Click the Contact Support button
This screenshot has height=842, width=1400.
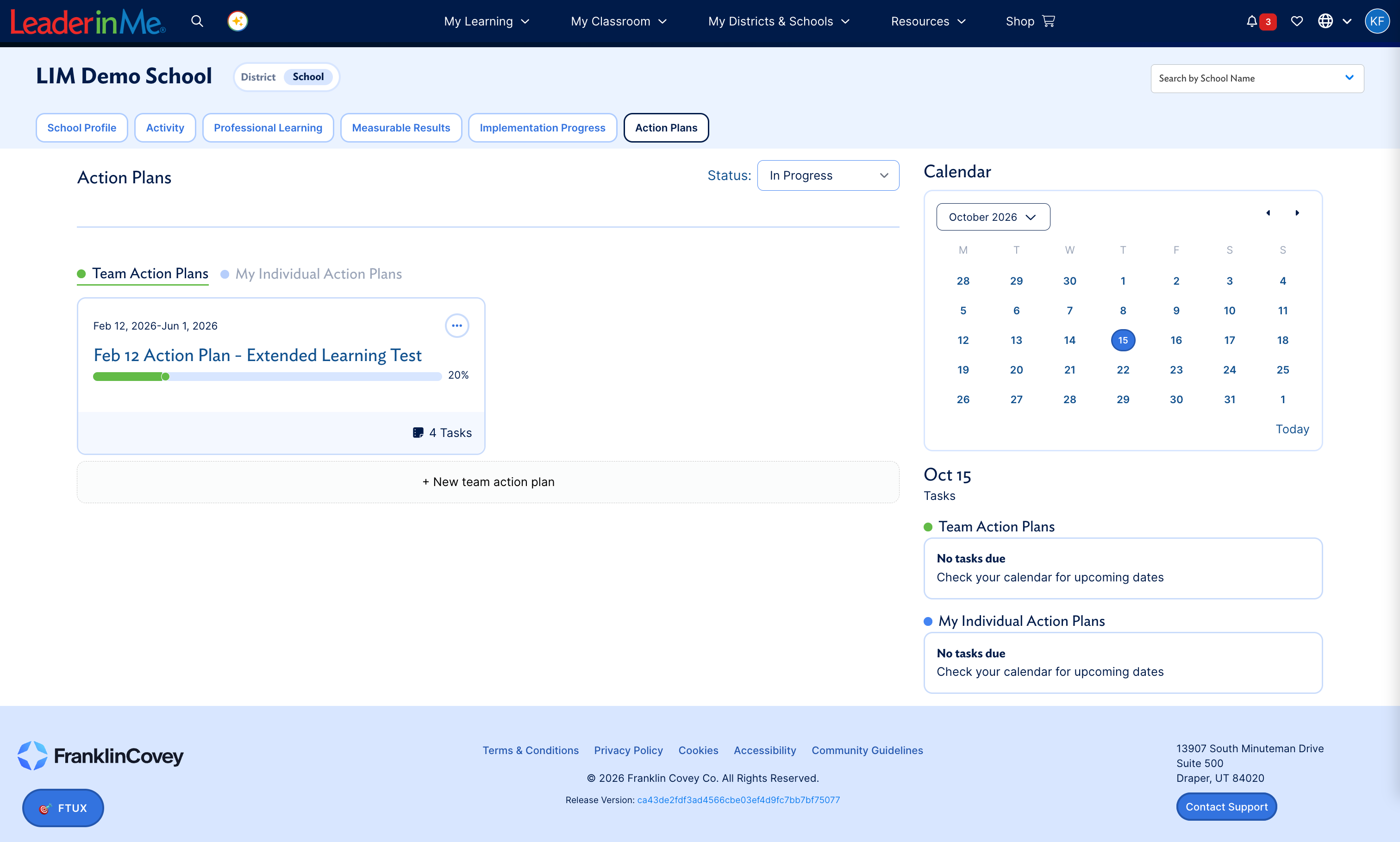(x=1226, y=807)
